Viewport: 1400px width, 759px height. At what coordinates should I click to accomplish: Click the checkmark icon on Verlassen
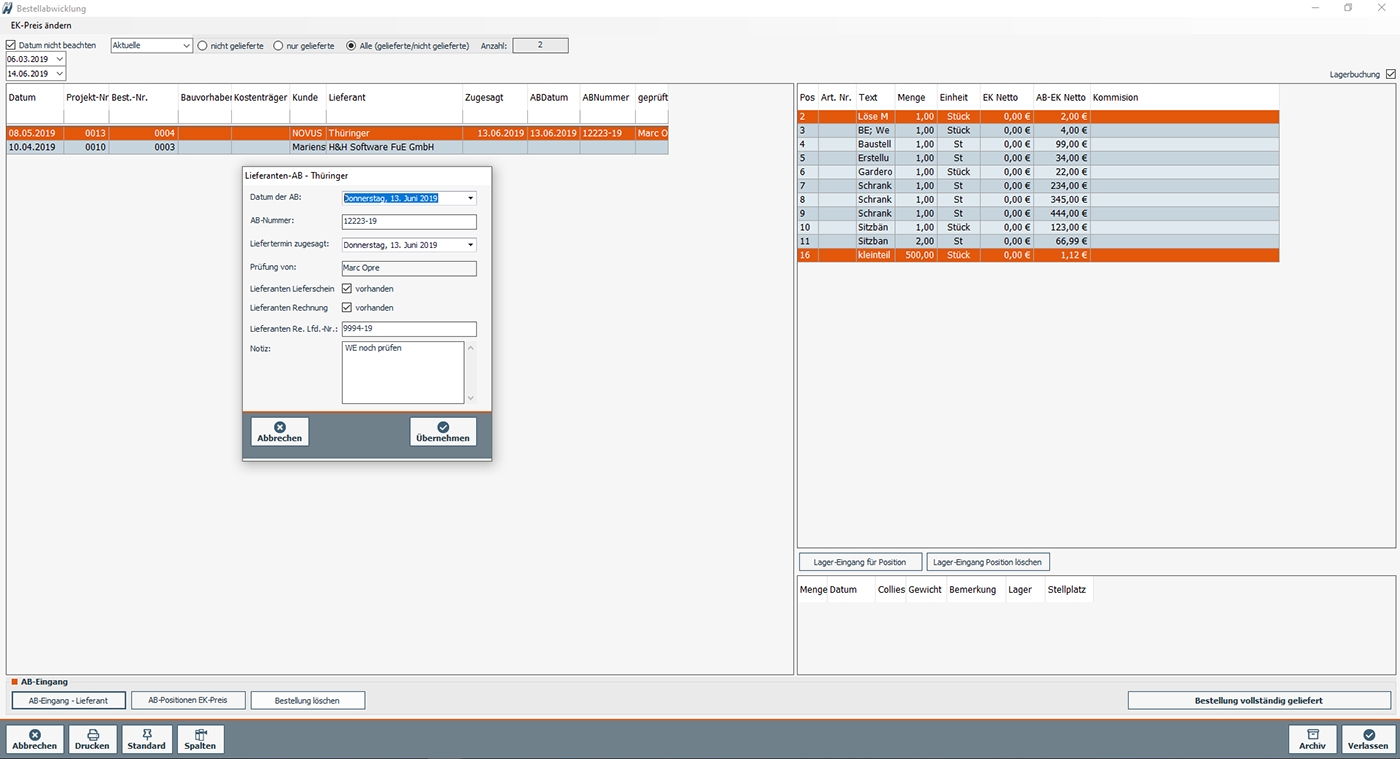pos(1367,733)
